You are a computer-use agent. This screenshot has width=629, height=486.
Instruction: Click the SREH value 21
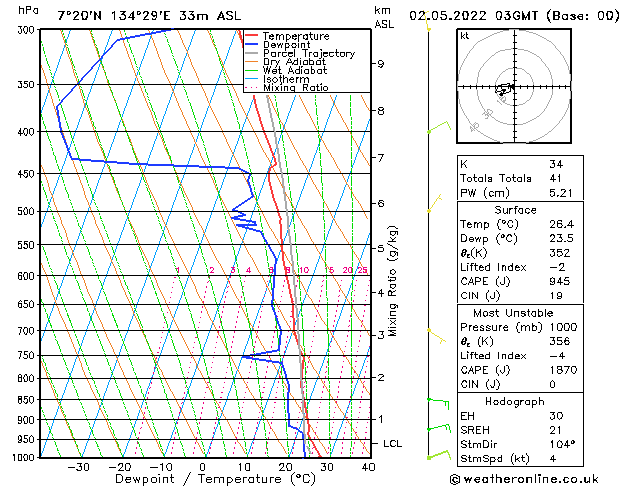tap(555, 430)
